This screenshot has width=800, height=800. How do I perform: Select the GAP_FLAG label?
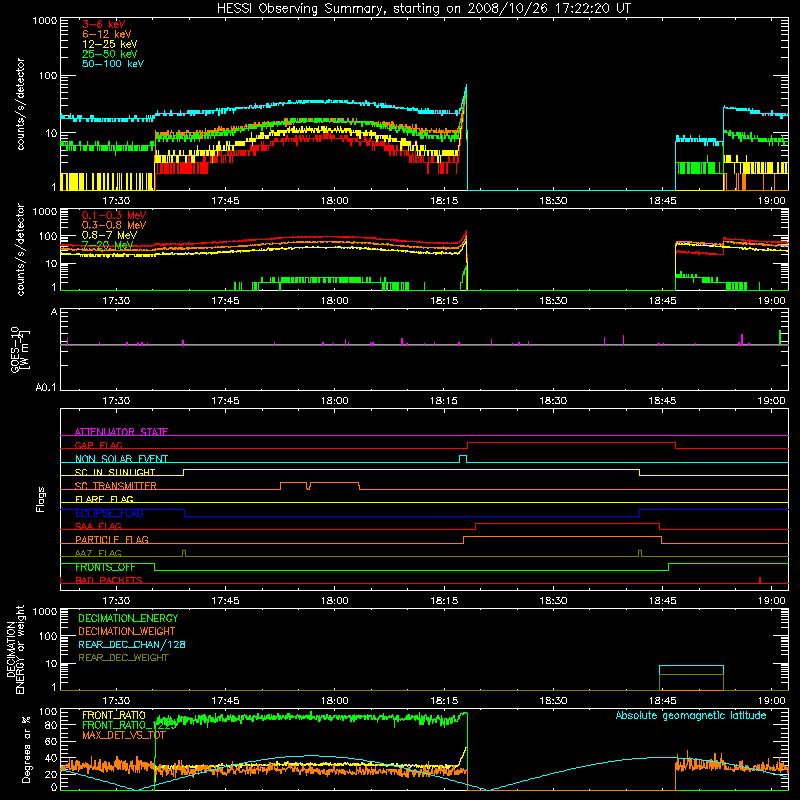coord(98,445)
